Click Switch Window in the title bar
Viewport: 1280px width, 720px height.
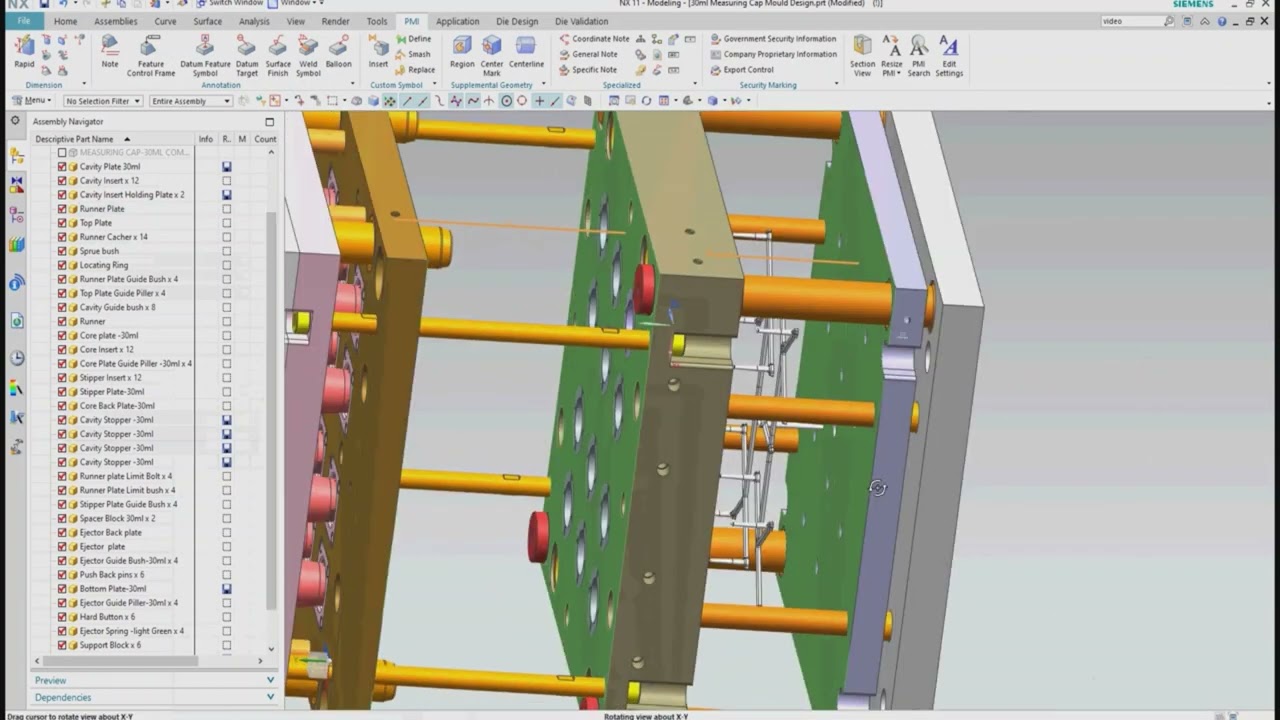228,3
